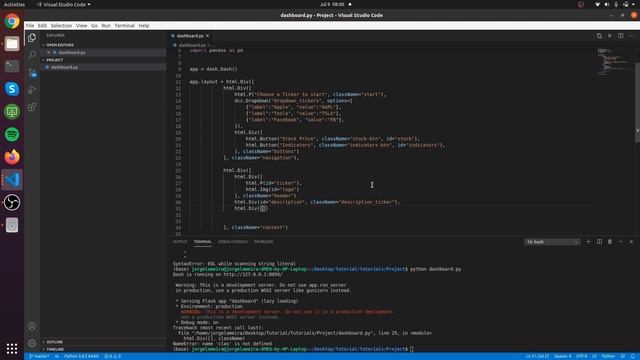The width and height of the screenshot is (640, 360).
Task: Open the Help menu
Action: point(144,26)
